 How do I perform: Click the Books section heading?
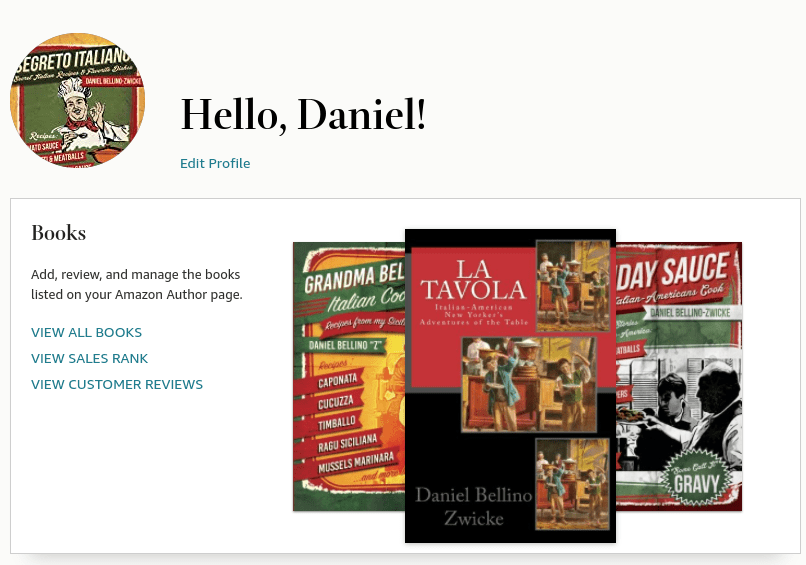[59, 233]
